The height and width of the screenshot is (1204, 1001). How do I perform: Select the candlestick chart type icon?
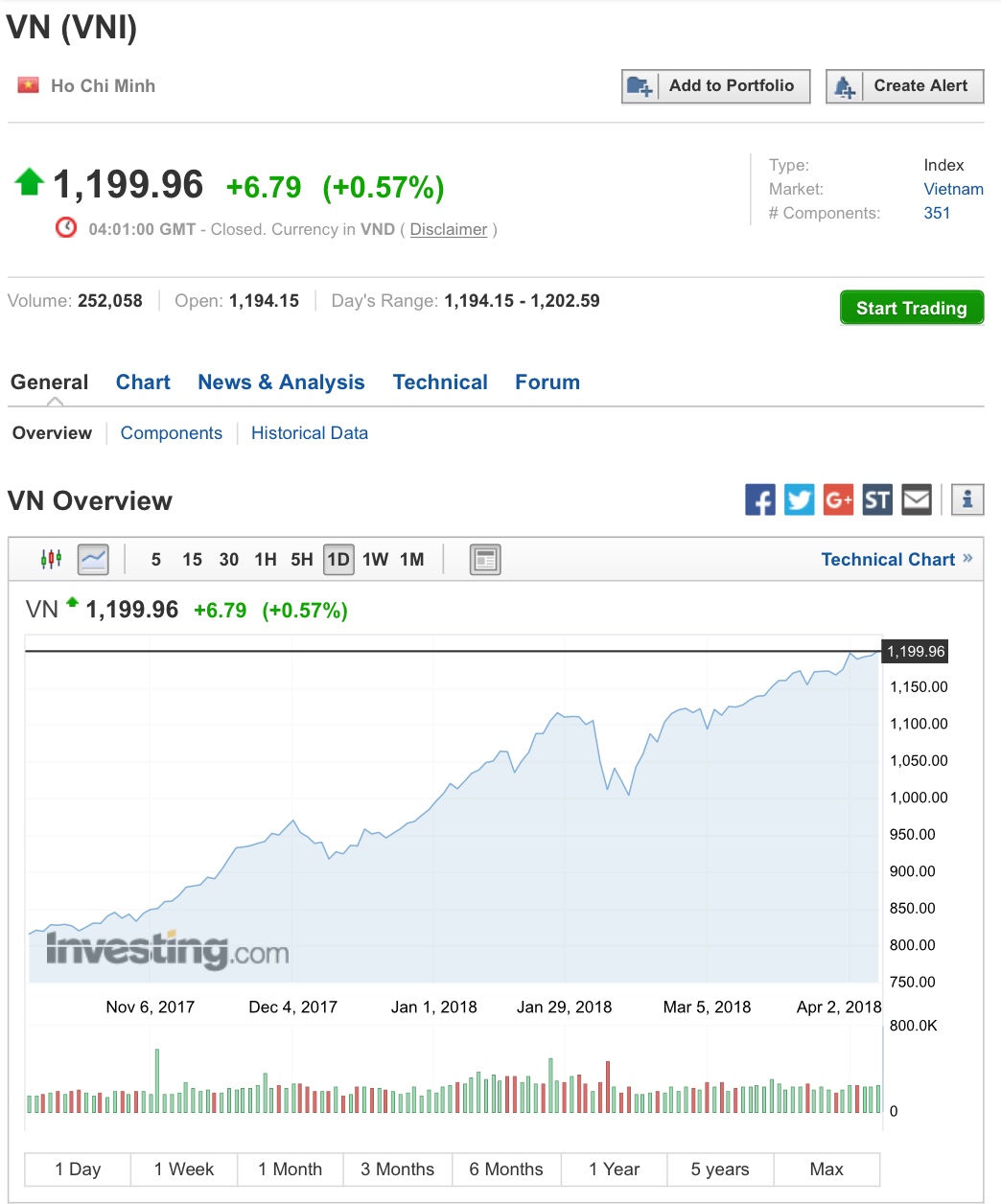51,559
